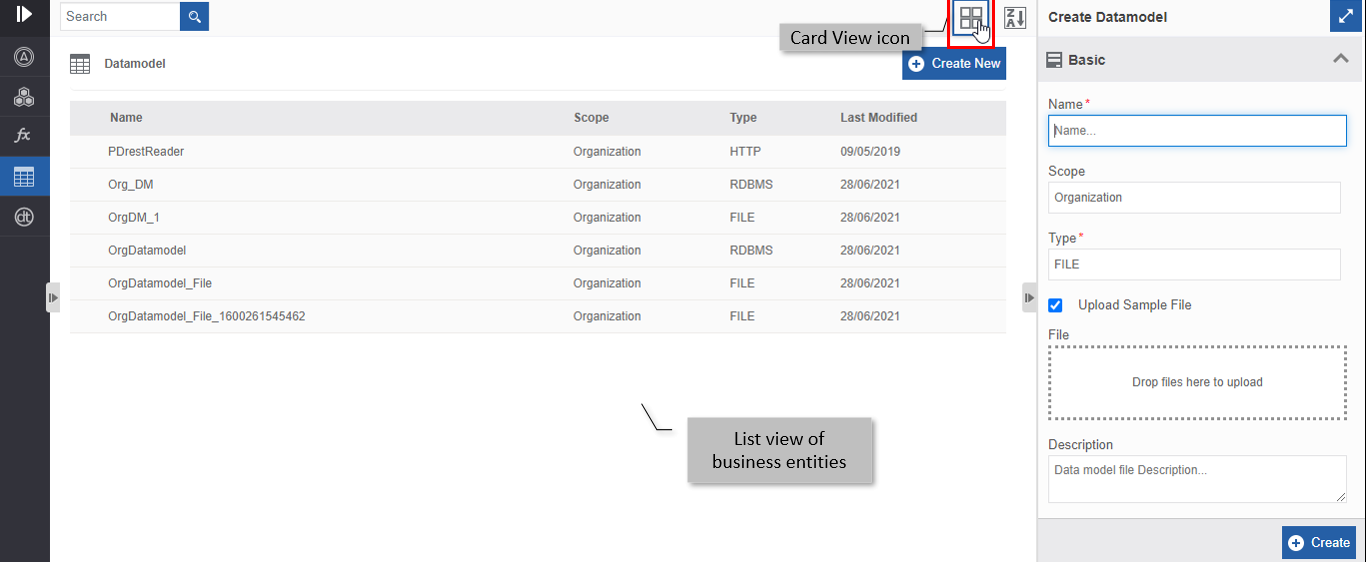Select the Datamodel table sidebar icon

[24, 177]
